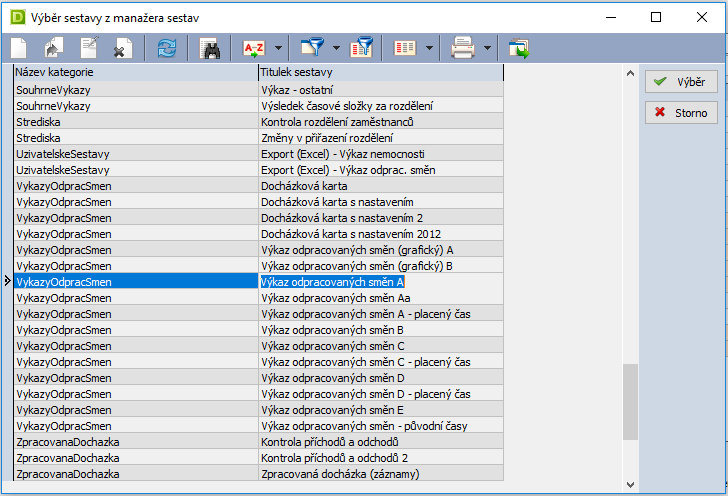Image resolution: width=728 pixels, height=496 pixels.
Task: Confirm selection with the Výběr button
Action: [x=681, y=82]
